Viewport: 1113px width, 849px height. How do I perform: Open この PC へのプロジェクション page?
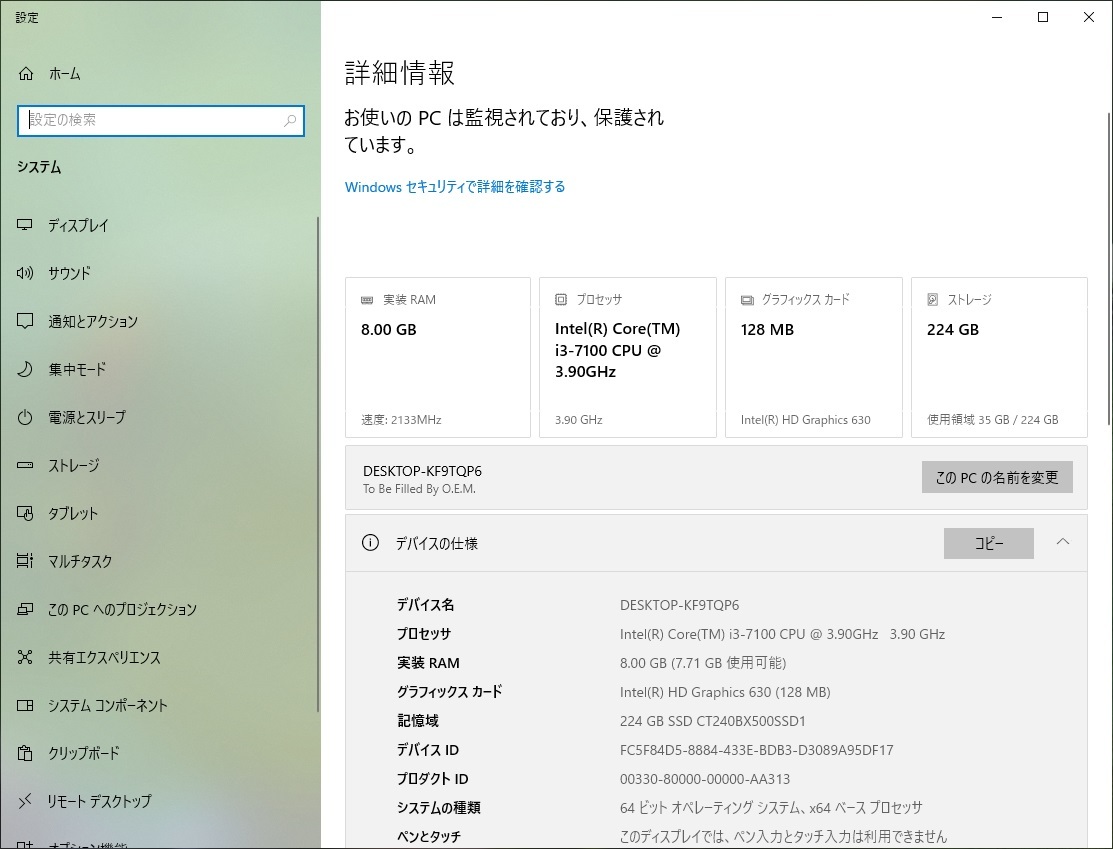point(122,610)
